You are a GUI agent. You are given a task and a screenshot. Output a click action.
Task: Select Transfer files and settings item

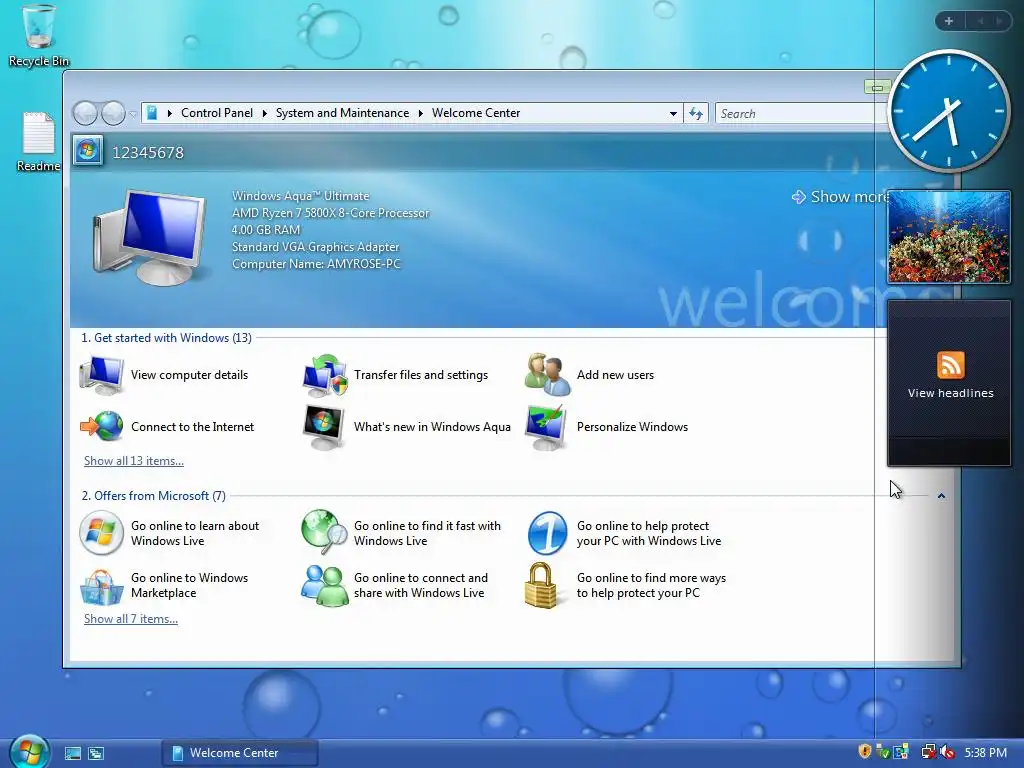pos(395,375)
